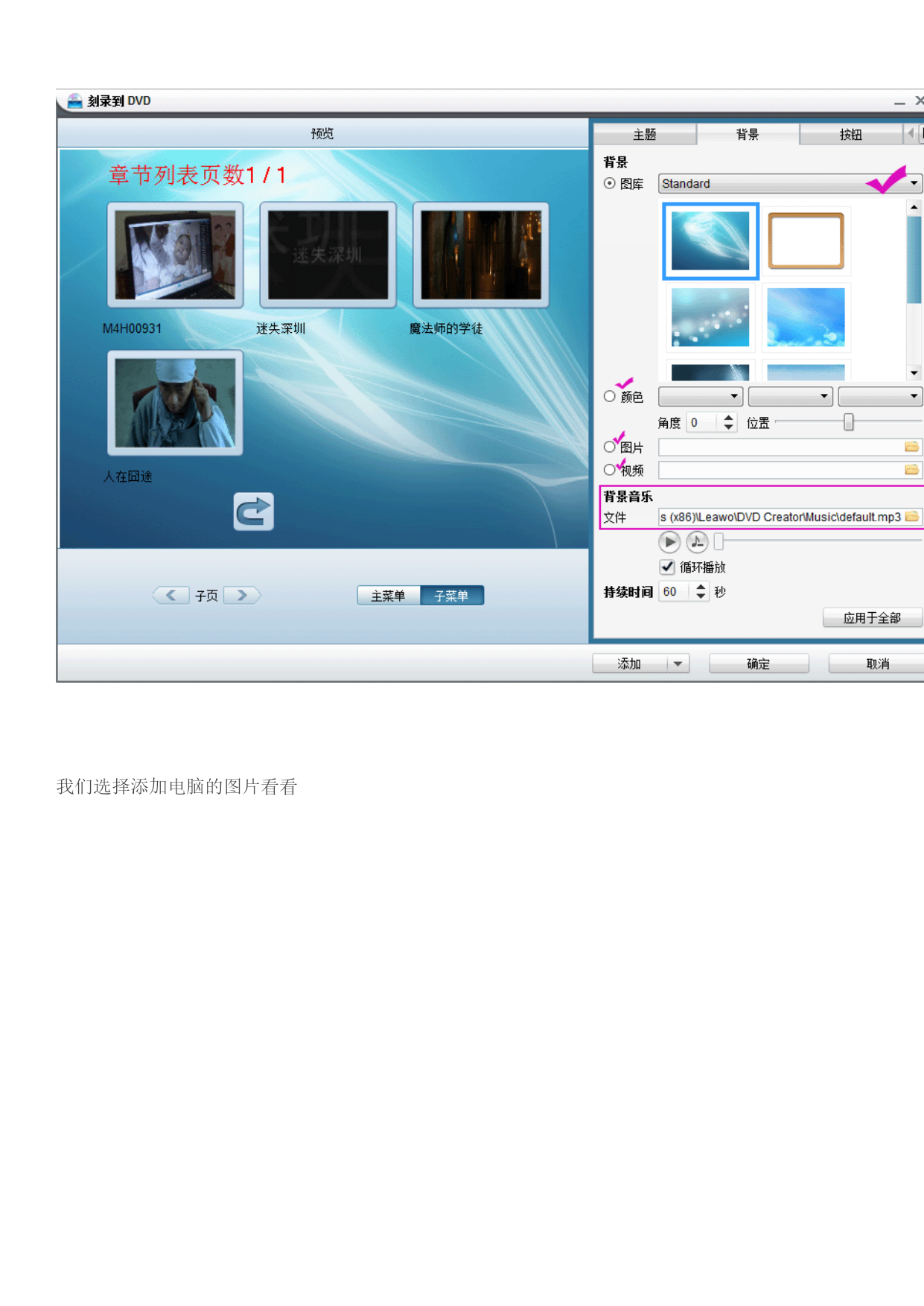Browse for background music file folder icon
Image resolution: width=924 pixels, height=1306 pixels.
(911, 517)
